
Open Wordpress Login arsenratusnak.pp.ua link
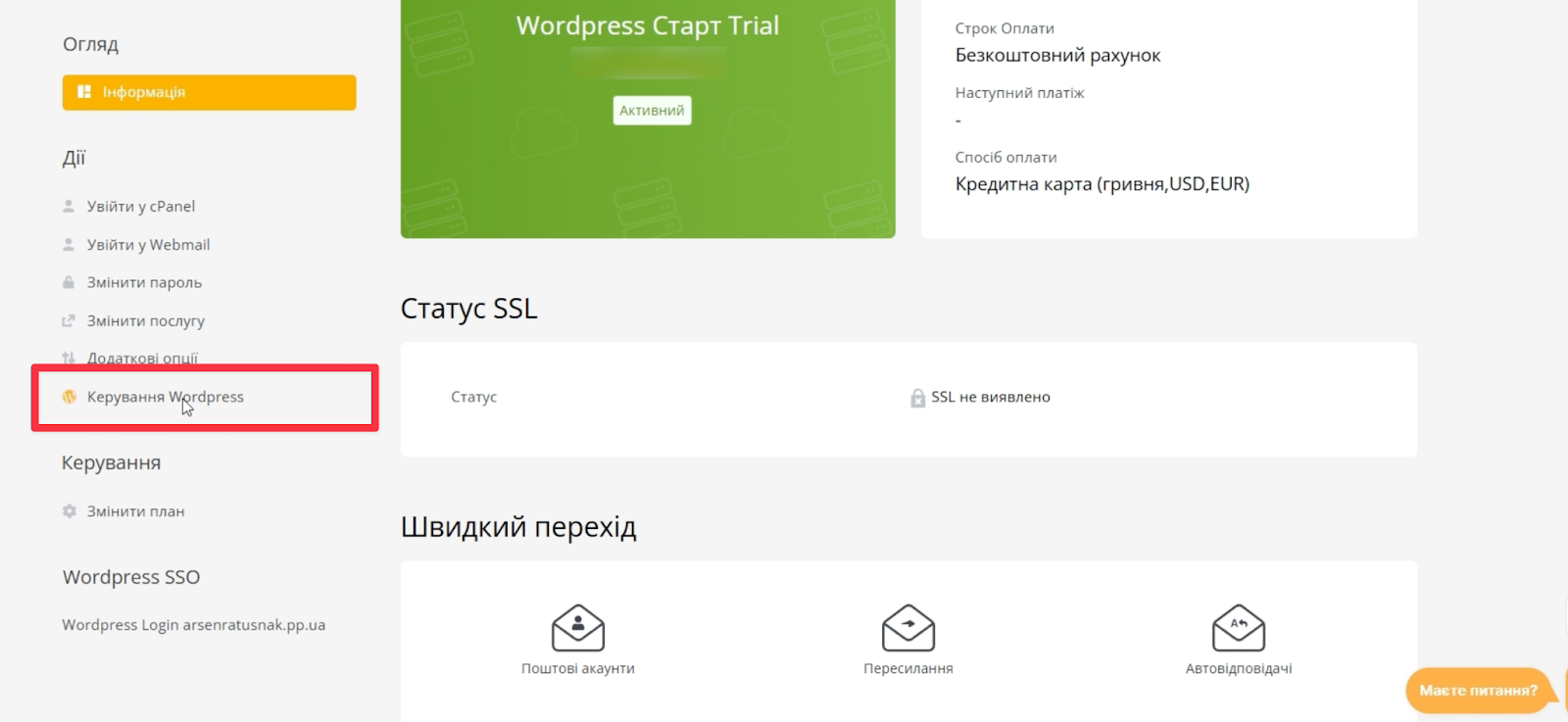193,625
